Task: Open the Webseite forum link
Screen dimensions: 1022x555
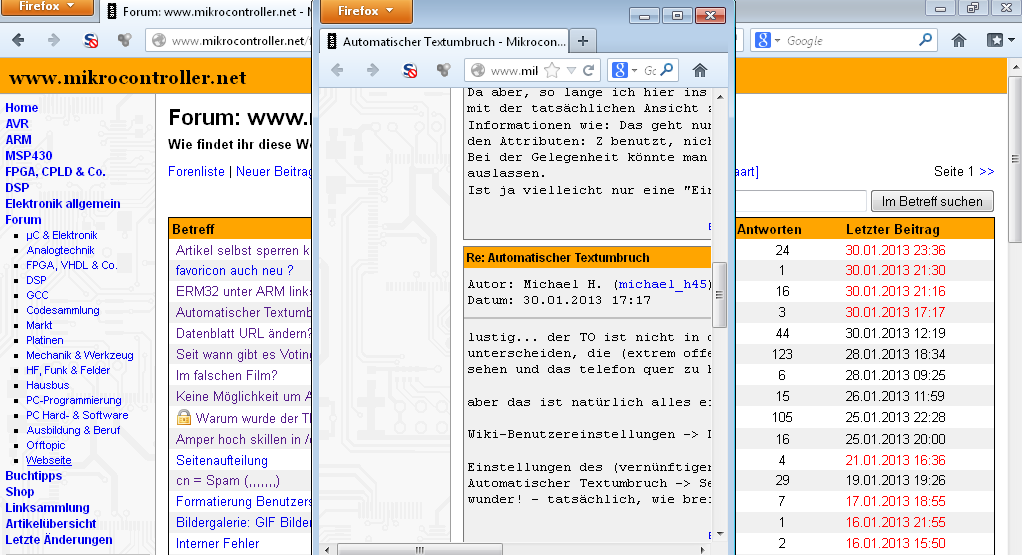Action: coord(49,460)
